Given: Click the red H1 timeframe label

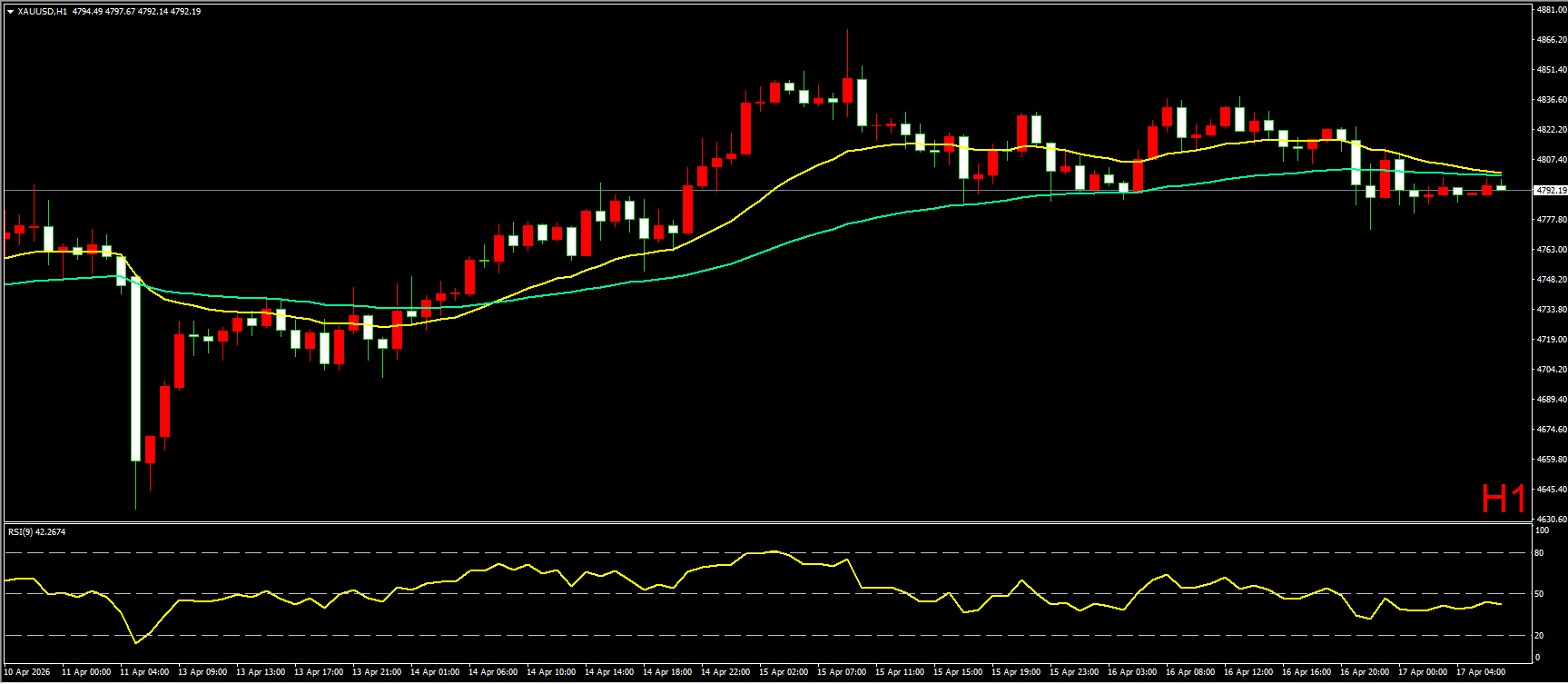Looking at the screenshot, I should 1503,499.
